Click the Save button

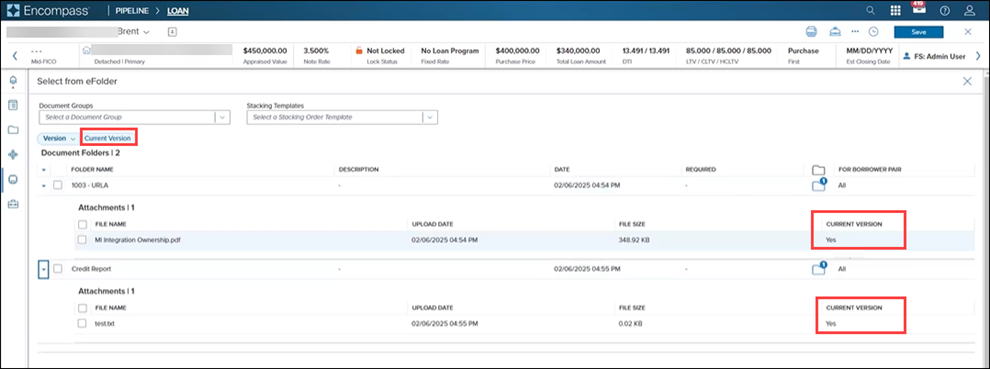click(x=919, y=32)
